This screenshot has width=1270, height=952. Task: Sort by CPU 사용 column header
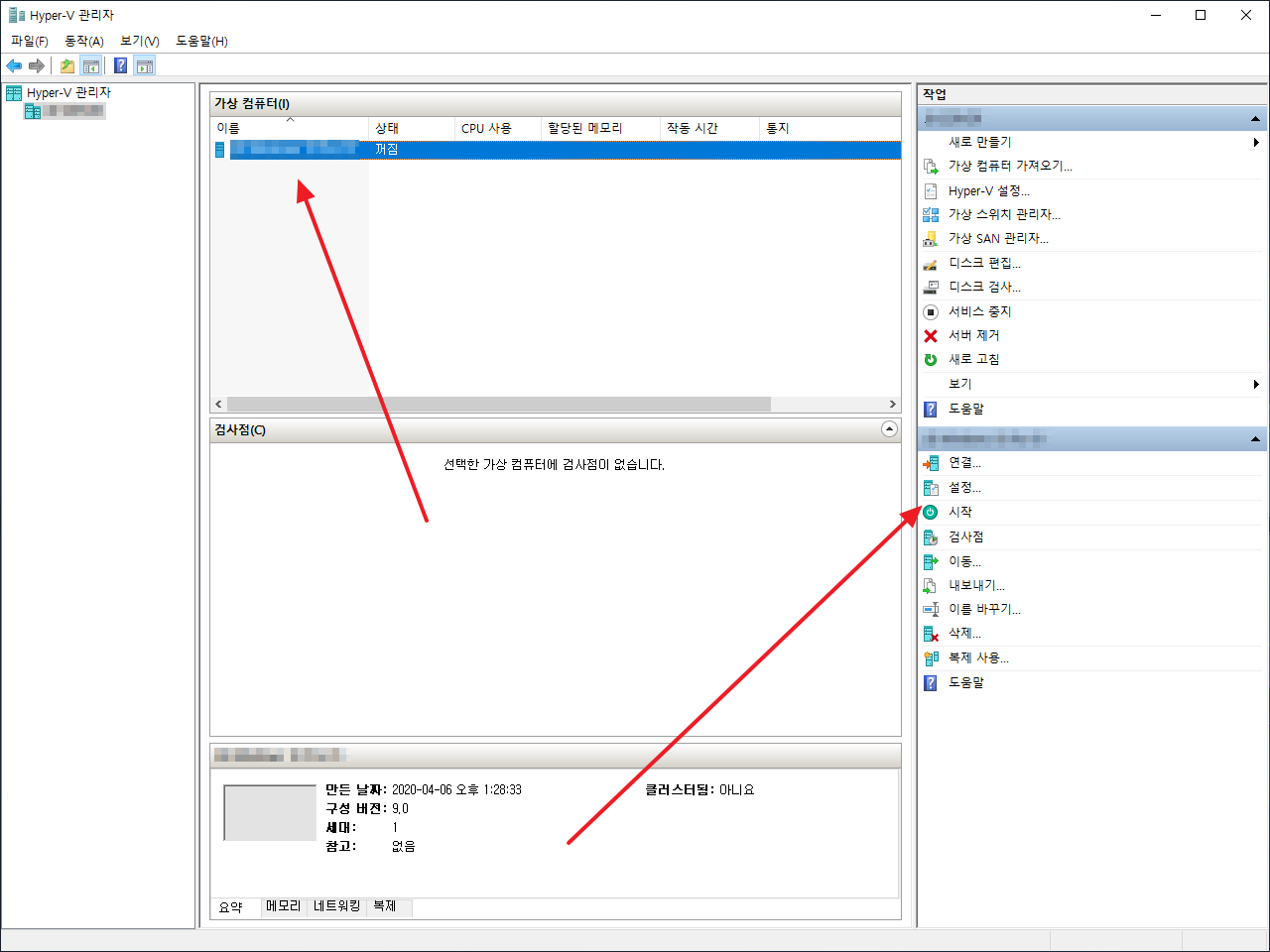[498, 128]
